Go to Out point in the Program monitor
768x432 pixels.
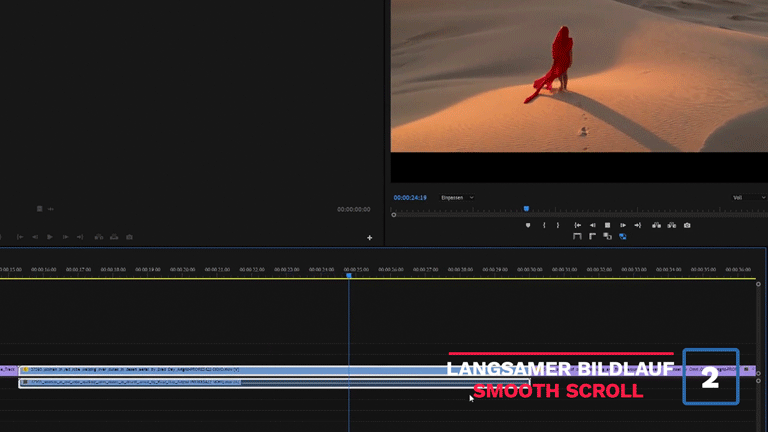click(x=637, y=225)
